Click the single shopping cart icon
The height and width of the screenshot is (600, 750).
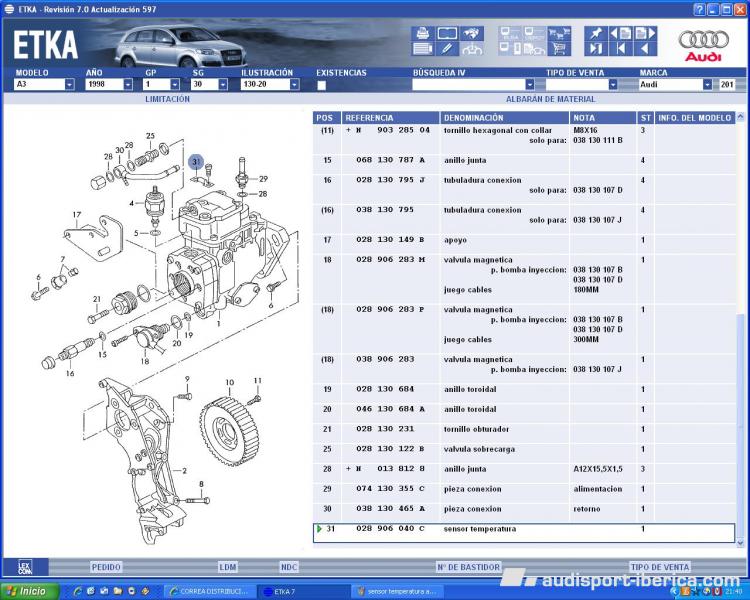[x=559, y=48]
